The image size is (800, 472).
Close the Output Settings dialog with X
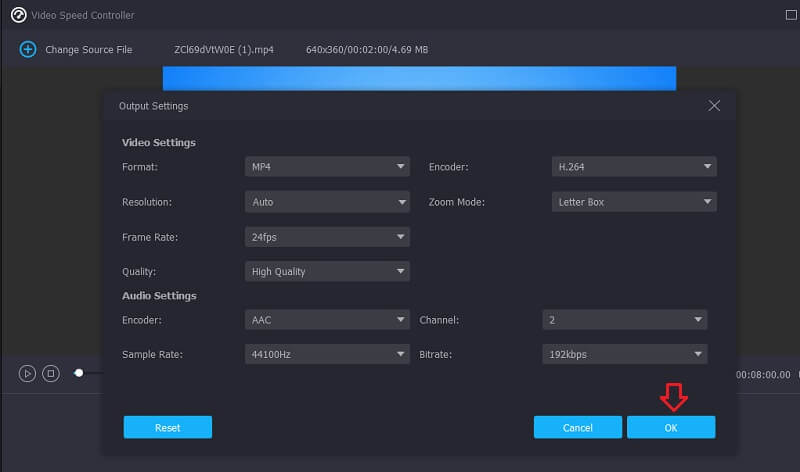click(x=714, y=105)
